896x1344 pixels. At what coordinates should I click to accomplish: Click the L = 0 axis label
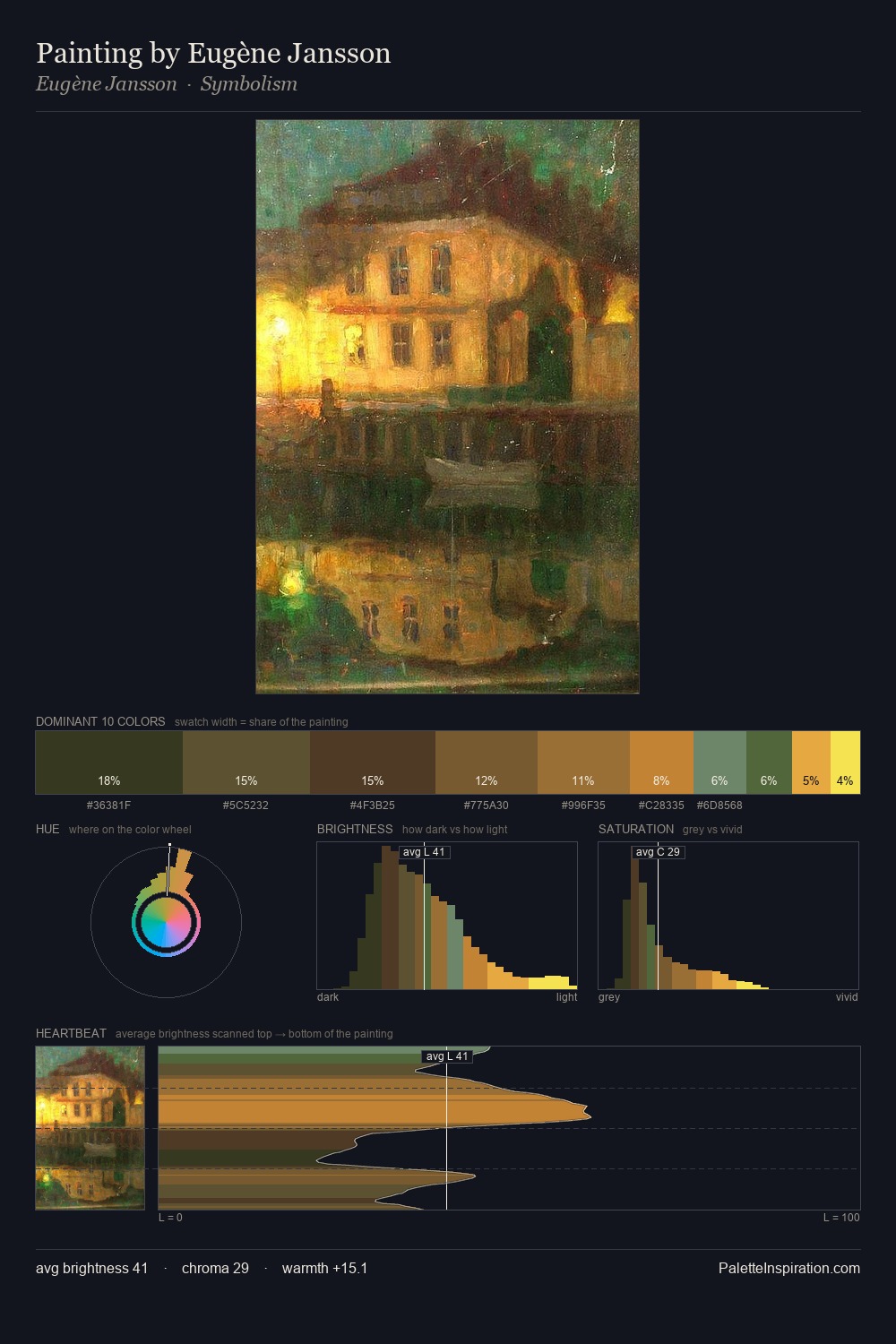pos(170,1218)
